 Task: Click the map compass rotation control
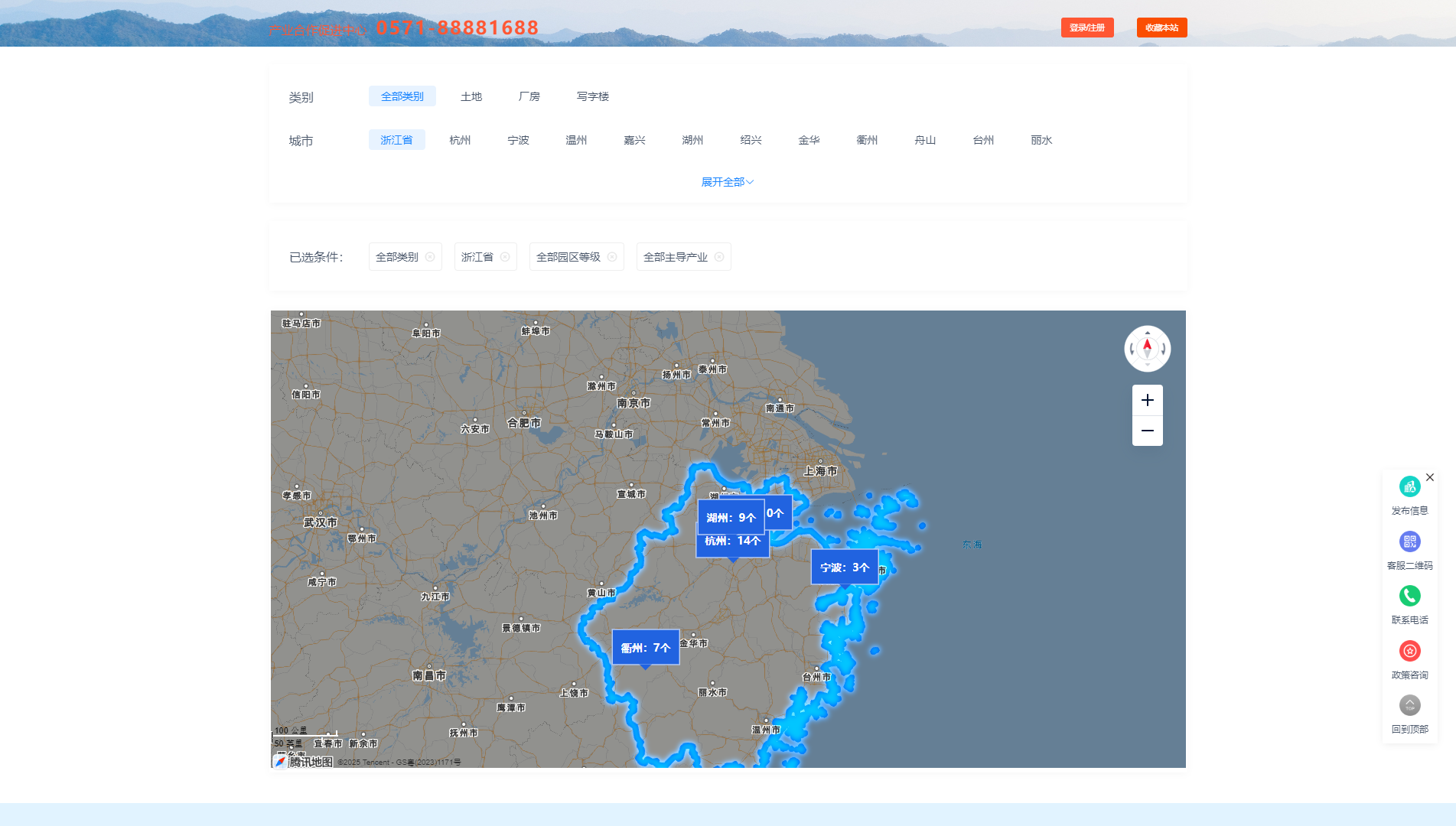1147,349
